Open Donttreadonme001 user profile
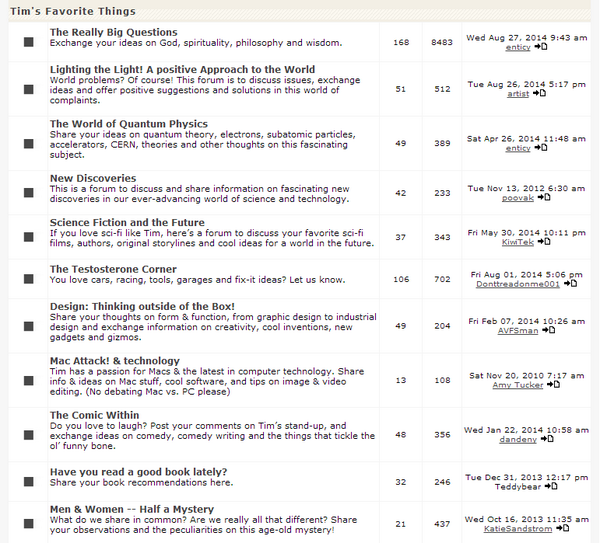 [518, 284]
